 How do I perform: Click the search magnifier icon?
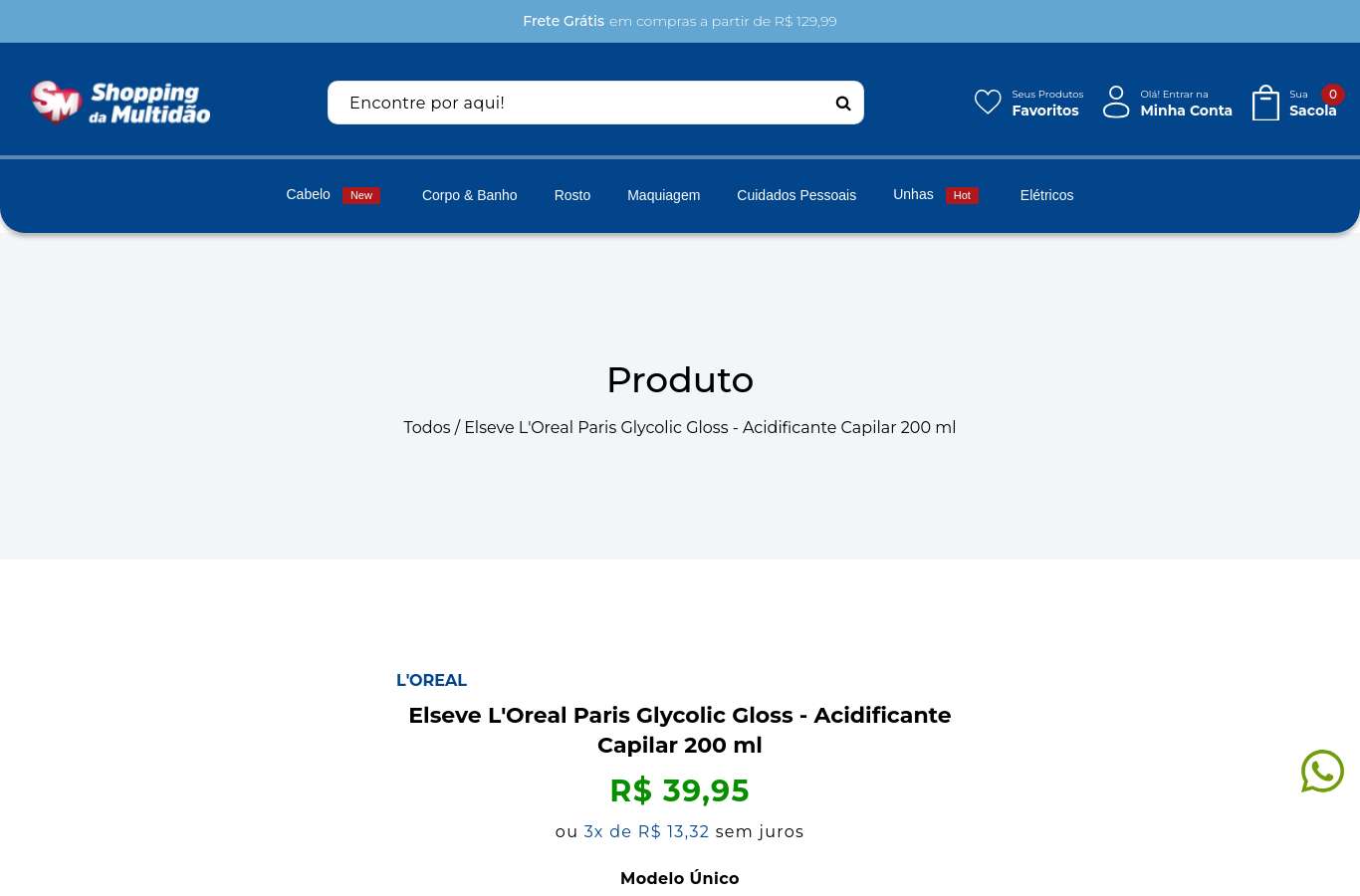coord(843,104)
